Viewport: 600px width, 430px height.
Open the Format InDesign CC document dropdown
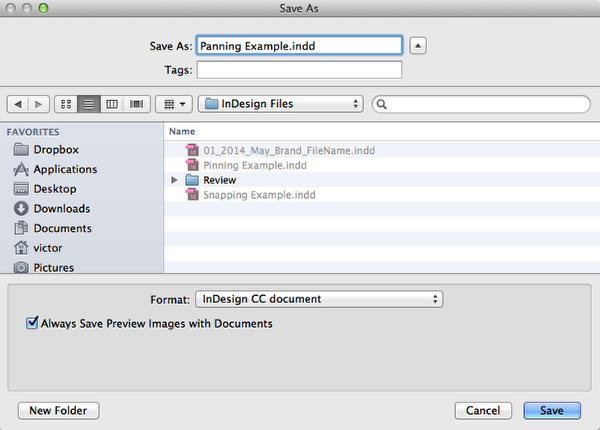tap(319, 299)
